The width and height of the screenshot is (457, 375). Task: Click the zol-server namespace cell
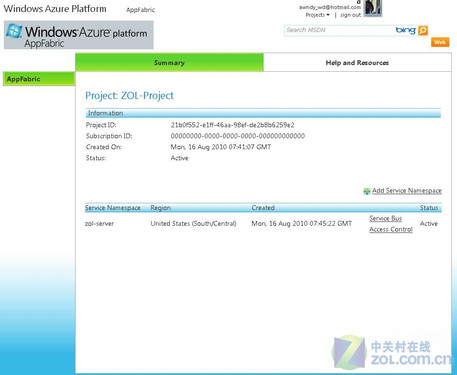pyautogui.click(x=99, y=224)
